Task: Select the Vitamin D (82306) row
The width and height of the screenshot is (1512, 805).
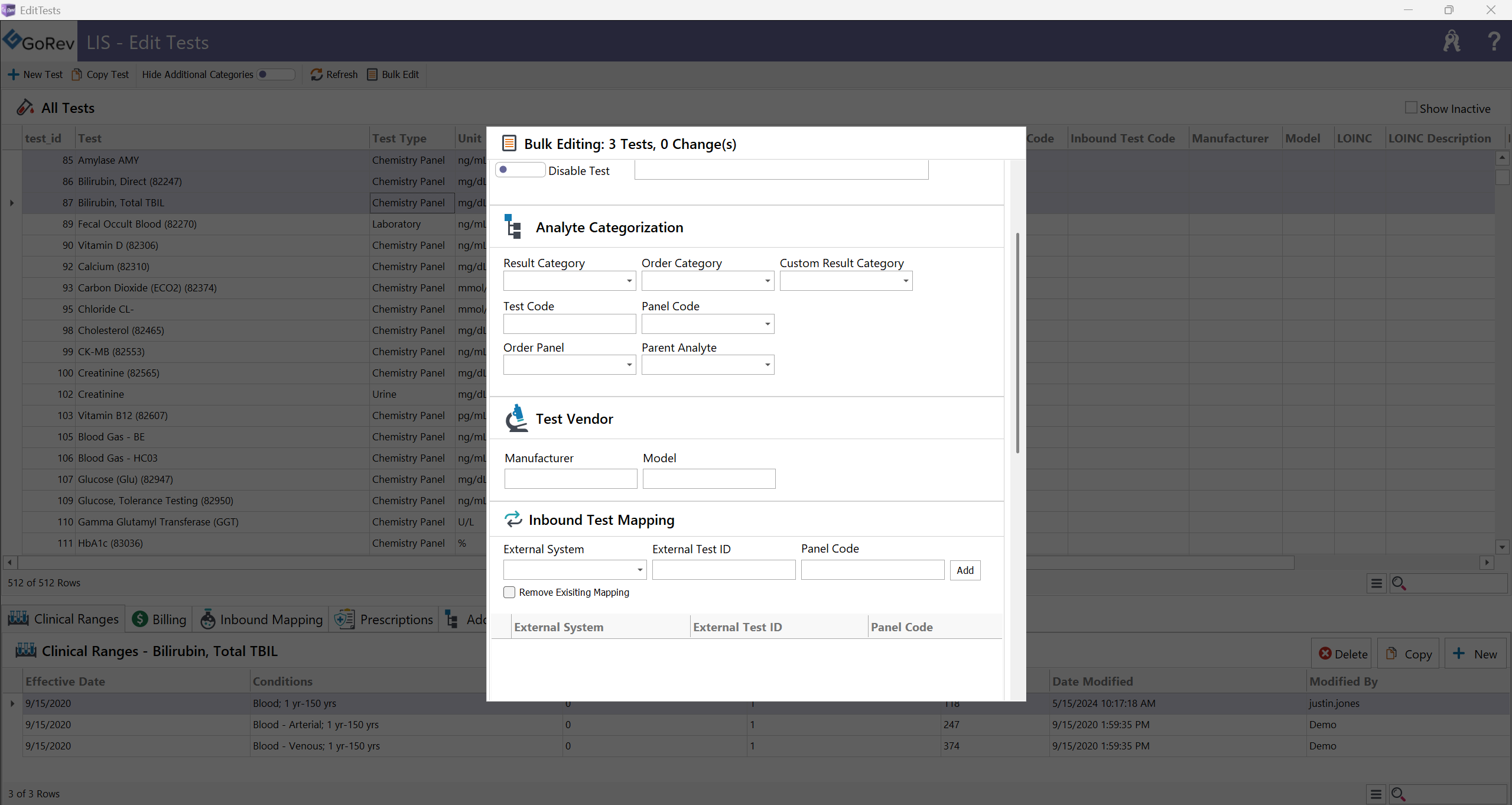Action: (x=254, y=245)
